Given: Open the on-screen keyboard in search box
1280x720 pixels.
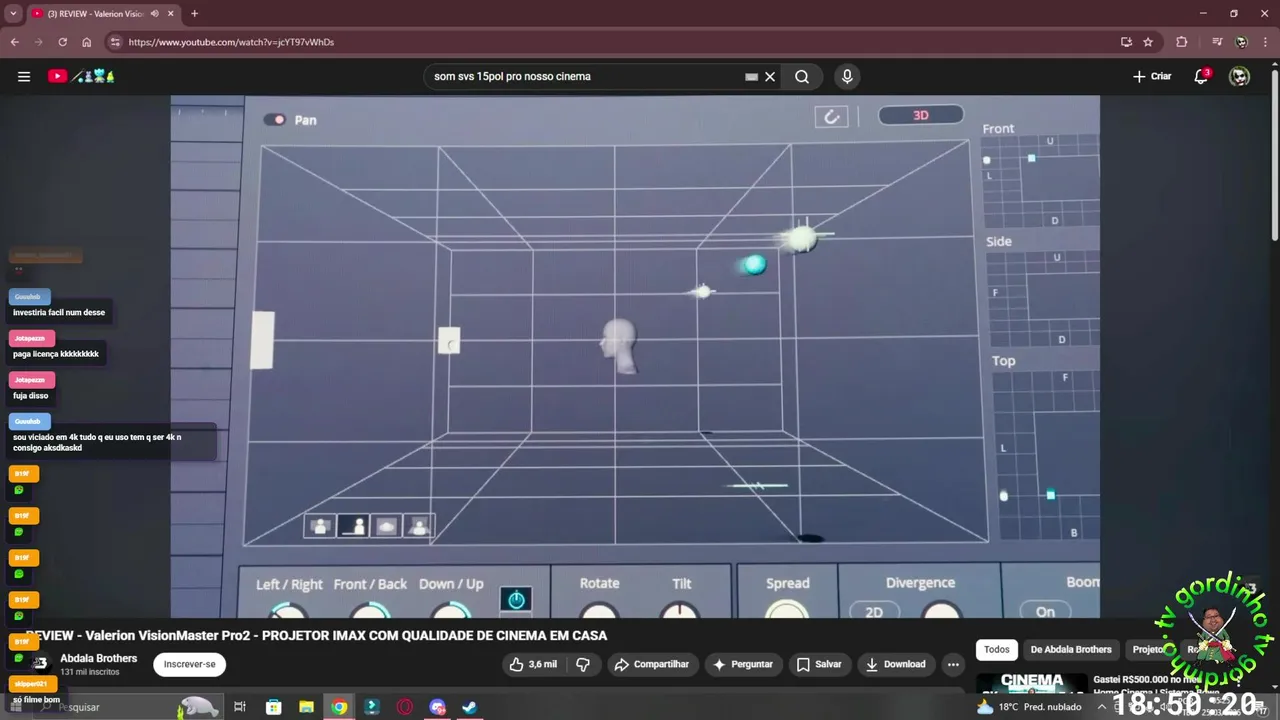Looking at the screenshot, I should tap(751, 76).
